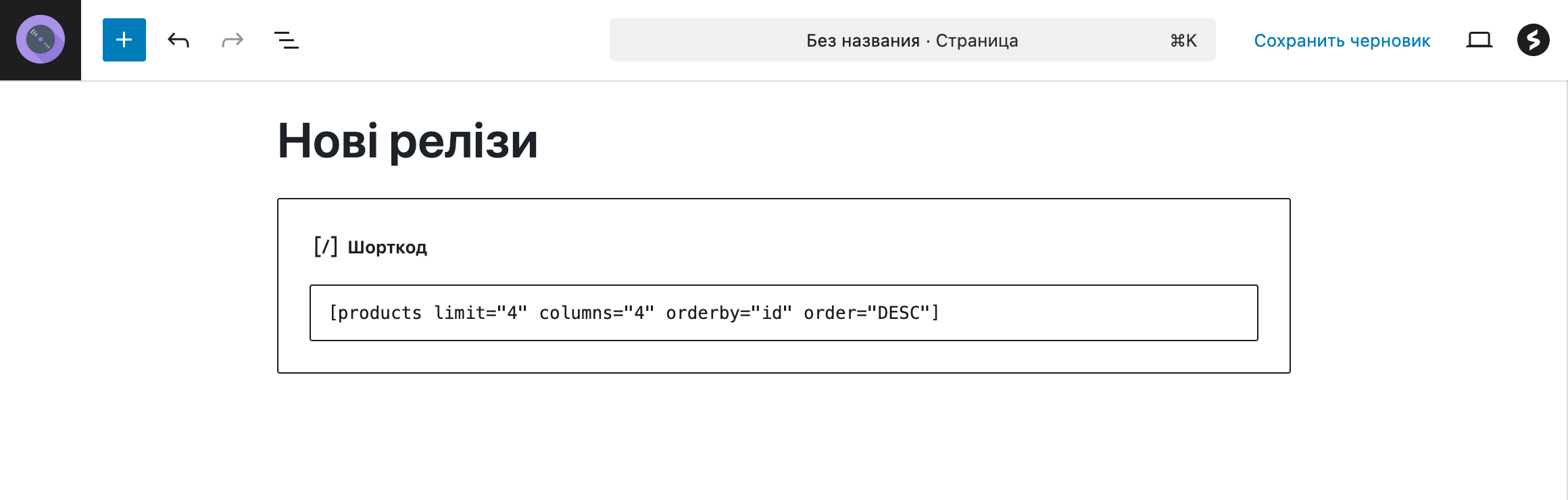1568x500 pixels.
Task: Select the Страница document type label
Action: (977, 41)
